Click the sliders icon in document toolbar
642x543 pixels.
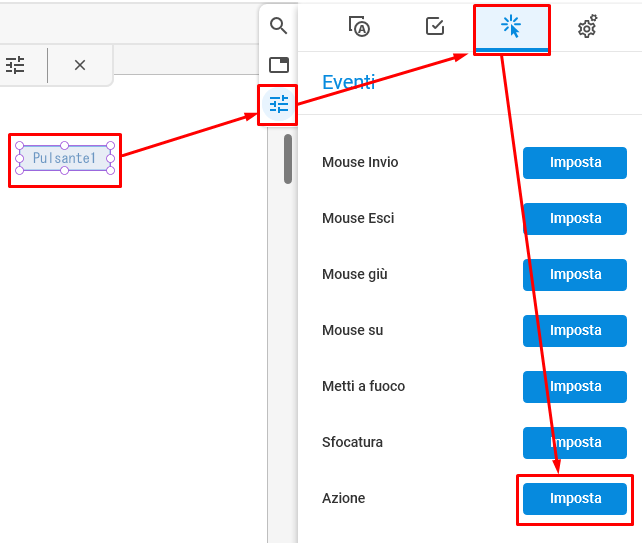[15, 65]
